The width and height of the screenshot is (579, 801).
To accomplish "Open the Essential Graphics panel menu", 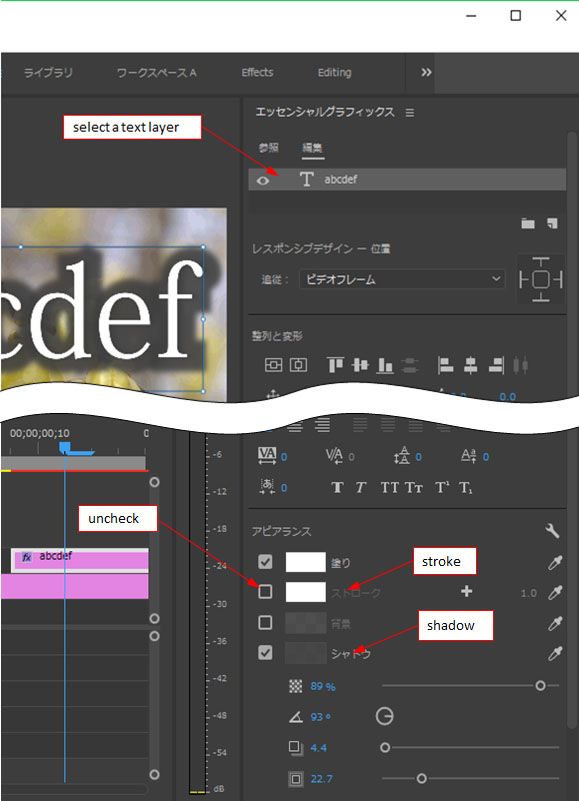I will (410, 112).
